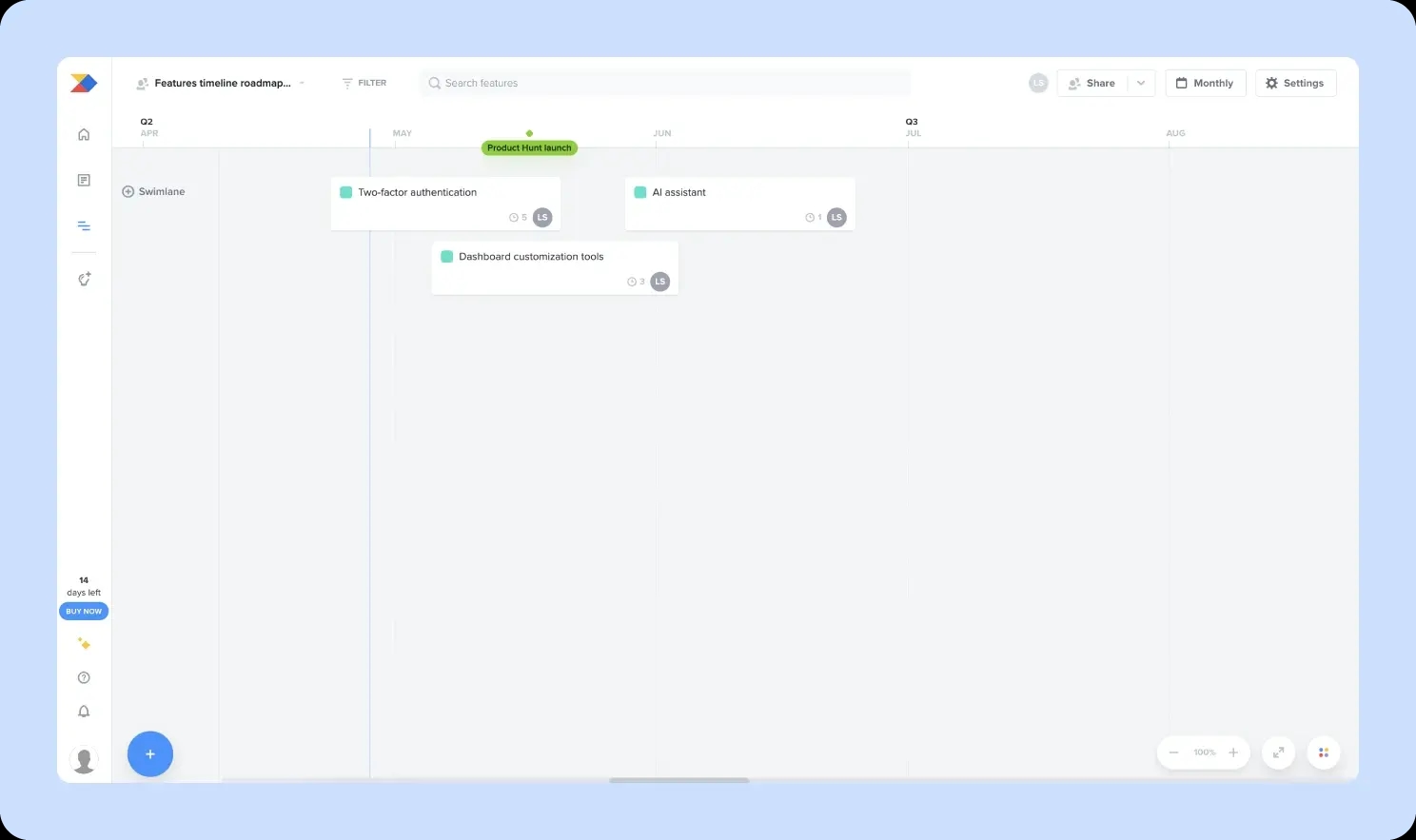Click LS avatar on Two-factor authentication card
The image size is (1416, 840).
[x=542, y=217]
